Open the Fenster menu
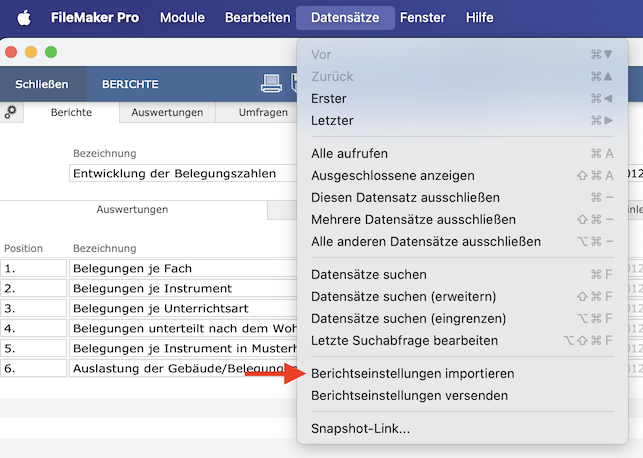Image resolution: width=643 pixels, height=458 pixels. click(x=423, y=18)
